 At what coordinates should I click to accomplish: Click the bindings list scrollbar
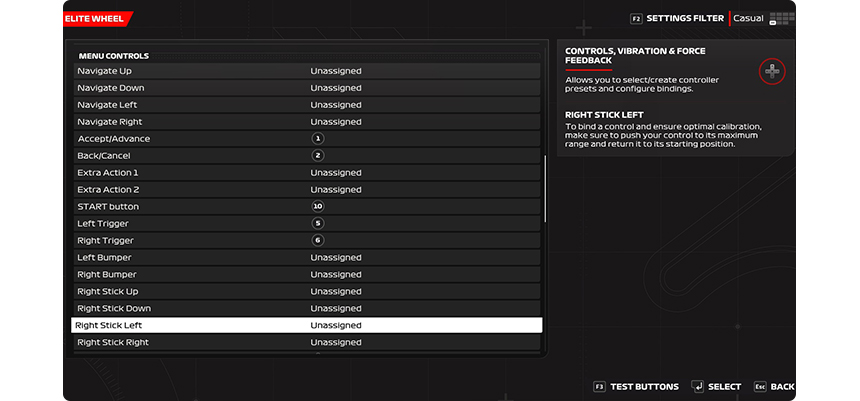coord(545,190)
